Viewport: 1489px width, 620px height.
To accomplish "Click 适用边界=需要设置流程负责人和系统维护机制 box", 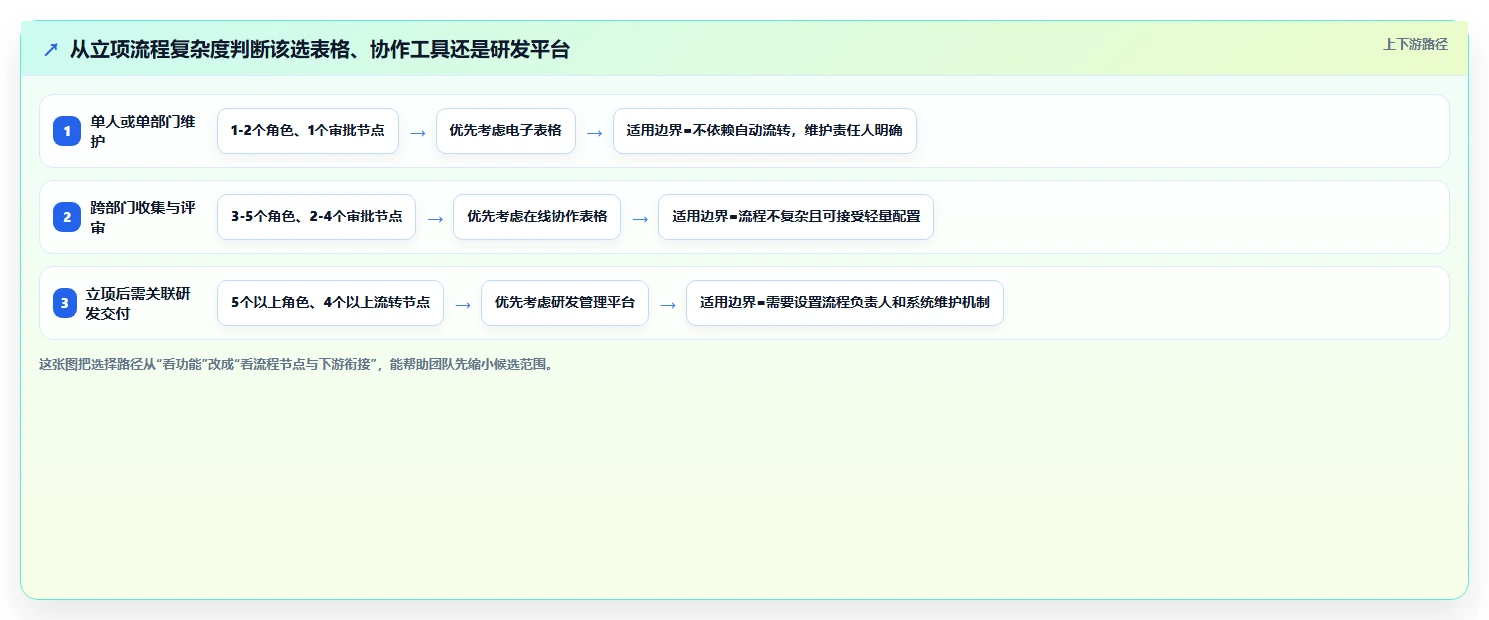I will [845, 303].
